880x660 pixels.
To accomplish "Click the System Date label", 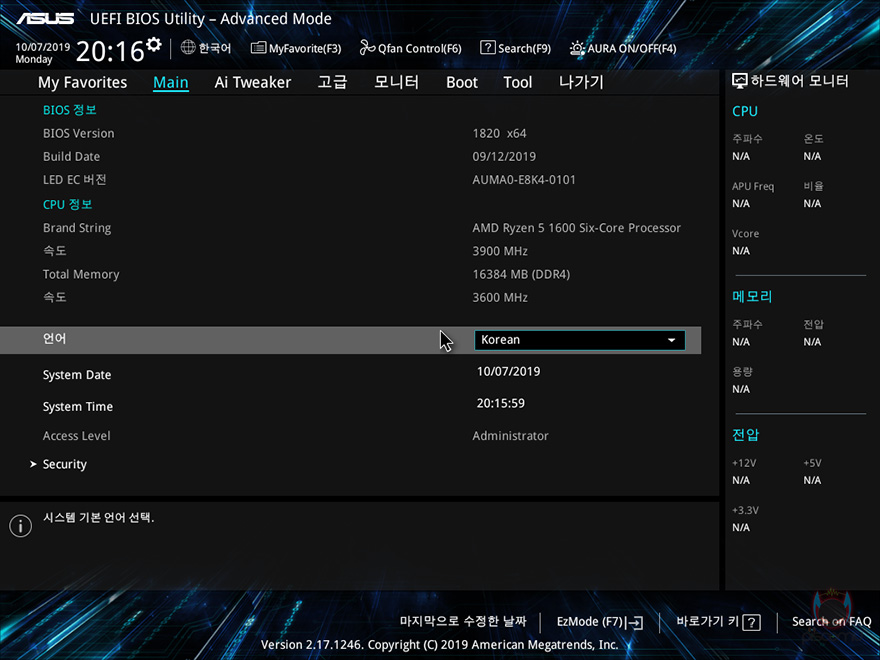I will click(77, 375).
